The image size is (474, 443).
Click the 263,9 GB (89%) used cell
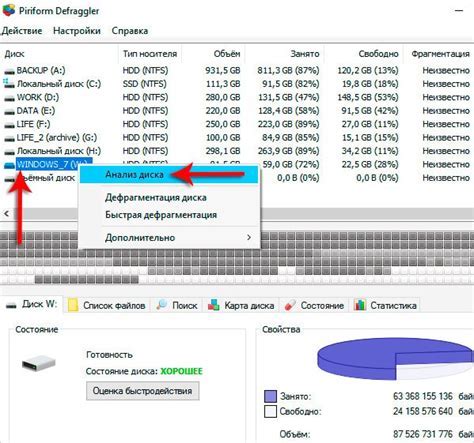(288, 151)
